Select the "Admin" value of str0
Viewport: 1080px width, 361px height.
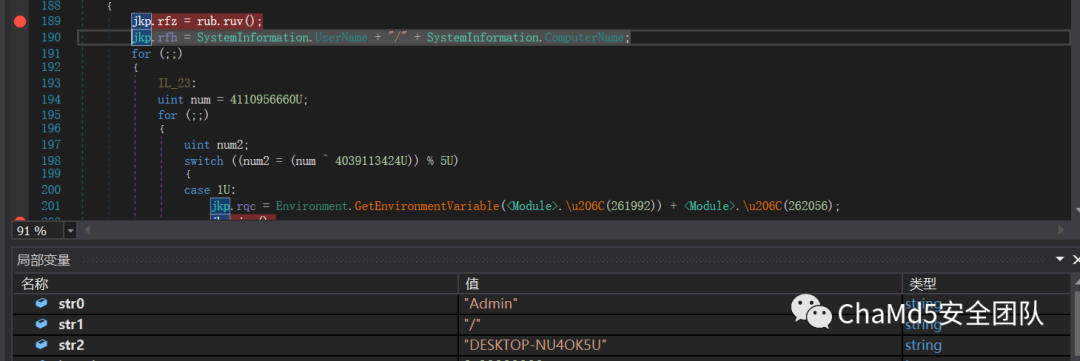[491, 303]
